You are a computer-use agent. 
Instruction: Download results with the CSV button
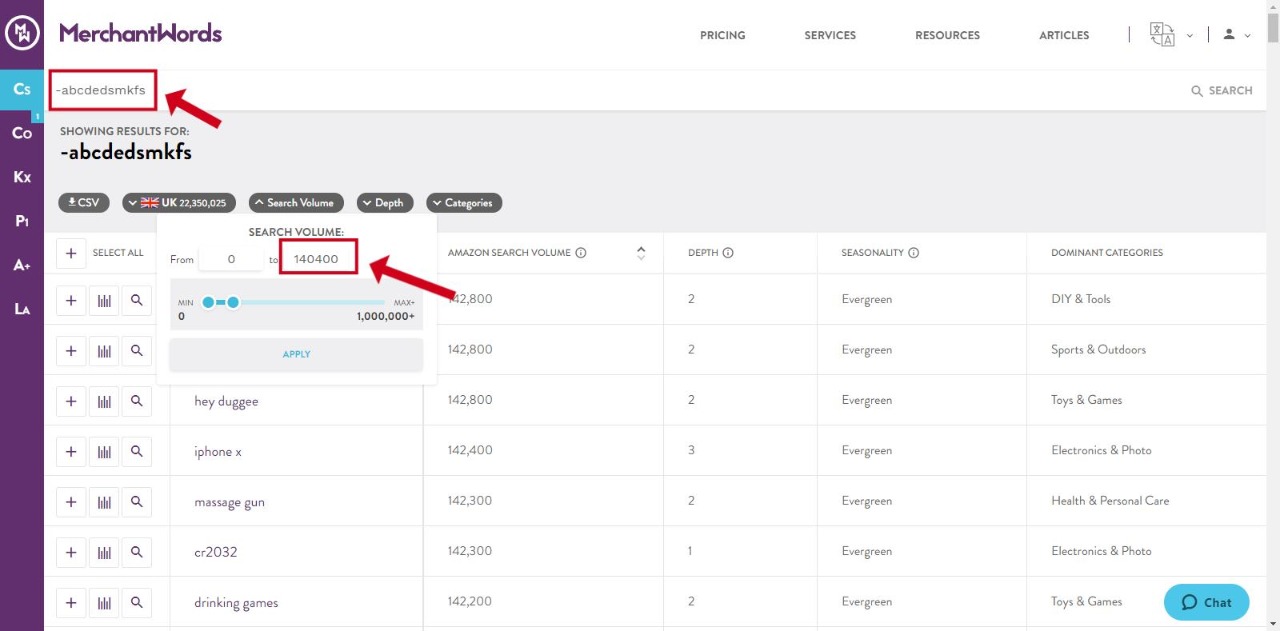point(84,203)
